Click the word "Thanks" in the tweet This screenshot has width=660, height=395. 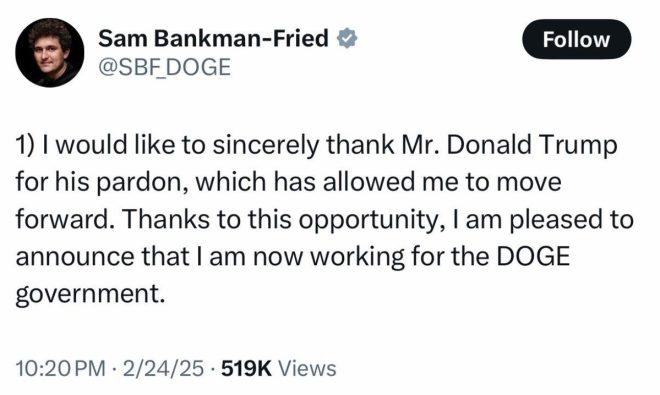point(167,219)
